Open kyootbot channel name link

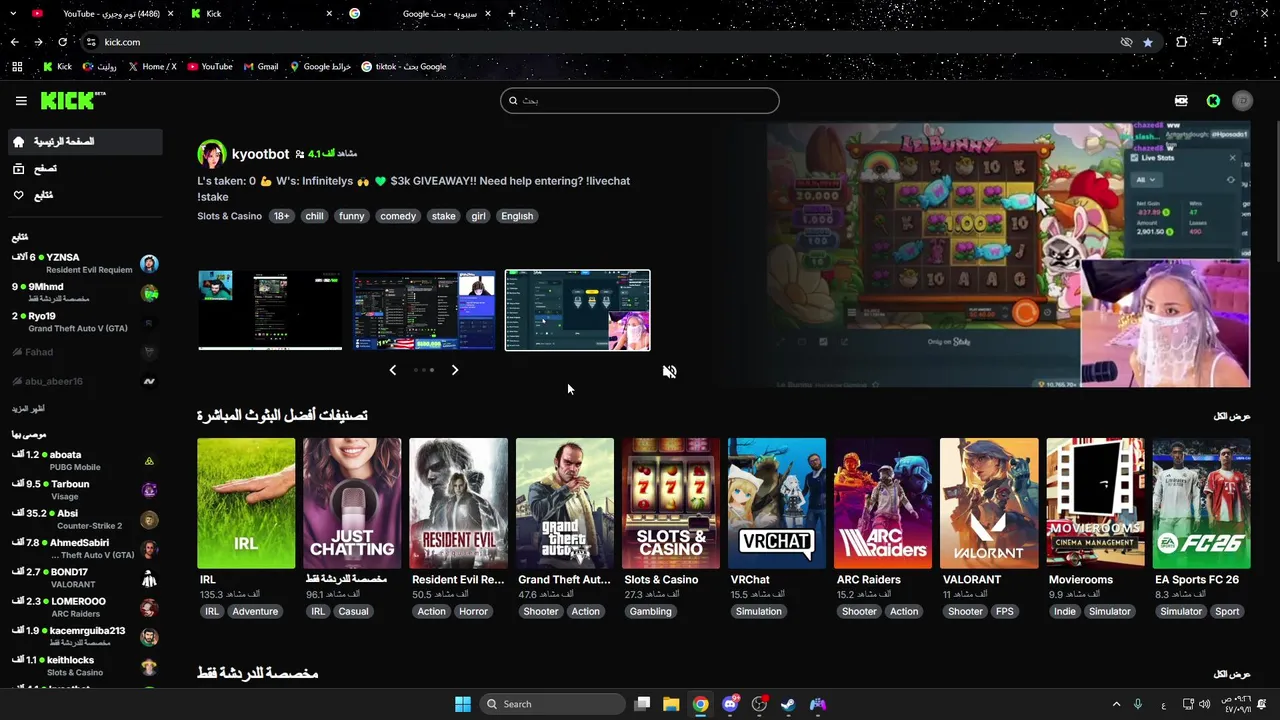tap(260, 154)
